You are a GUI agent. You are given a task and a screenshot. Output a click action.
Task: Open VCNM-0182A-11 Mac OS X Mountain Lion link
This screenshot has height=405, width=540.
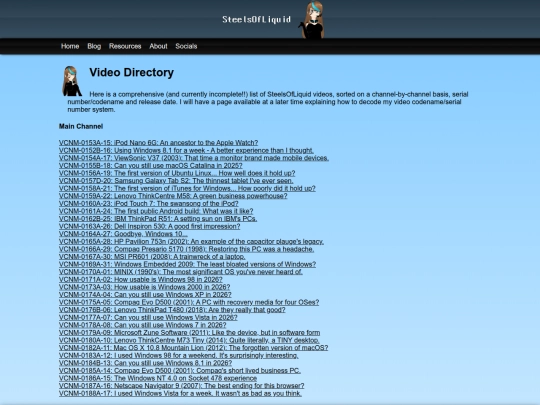coord(194,348)
